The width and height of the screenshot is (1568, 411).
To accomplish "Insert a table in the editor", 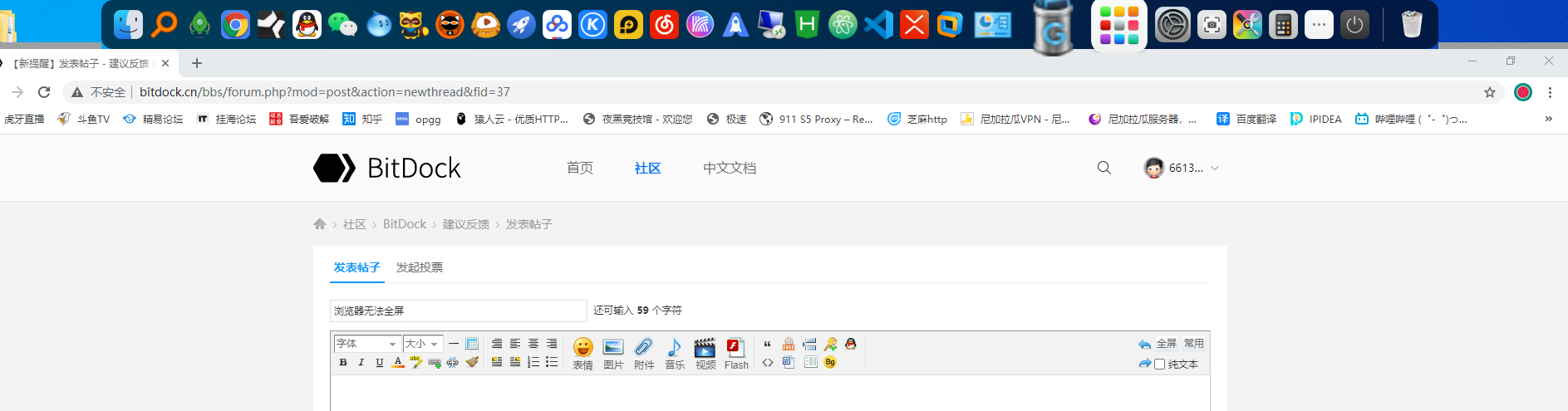I will [472, 344].
